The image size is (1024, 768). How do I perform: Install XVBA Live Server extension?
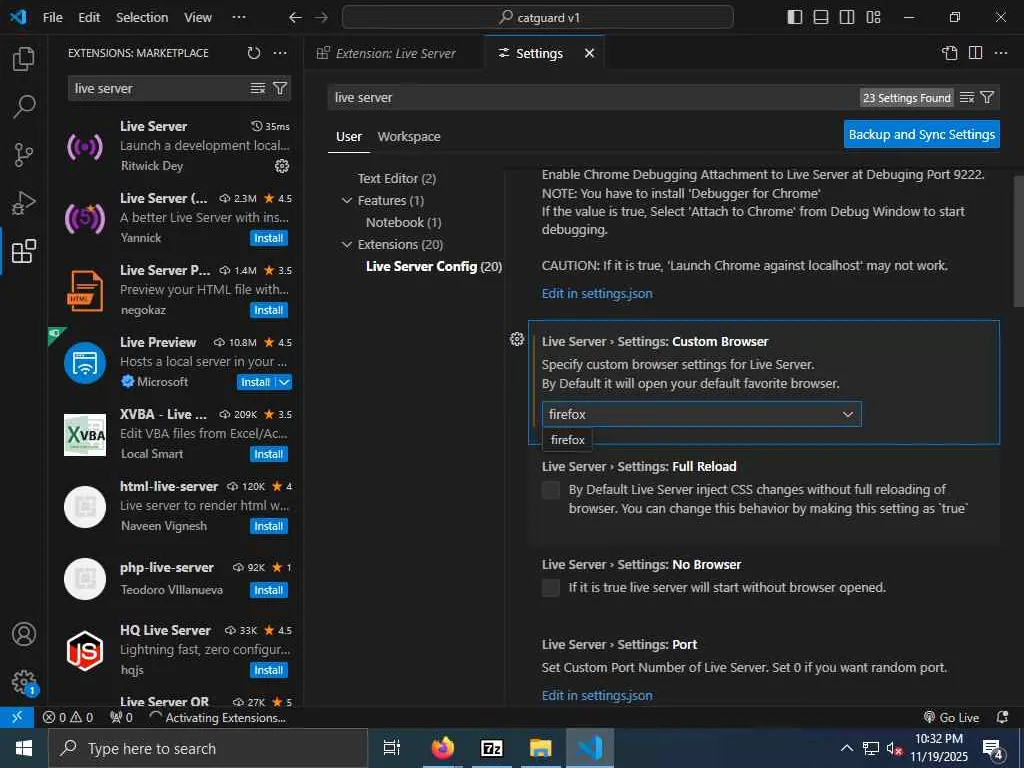[268, 454]
